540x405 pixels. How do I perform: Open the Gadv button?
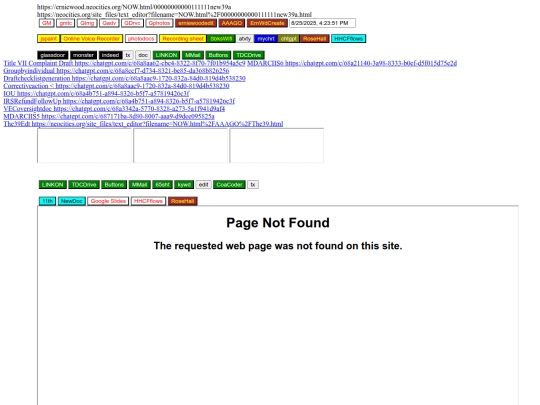pos(109,23)
